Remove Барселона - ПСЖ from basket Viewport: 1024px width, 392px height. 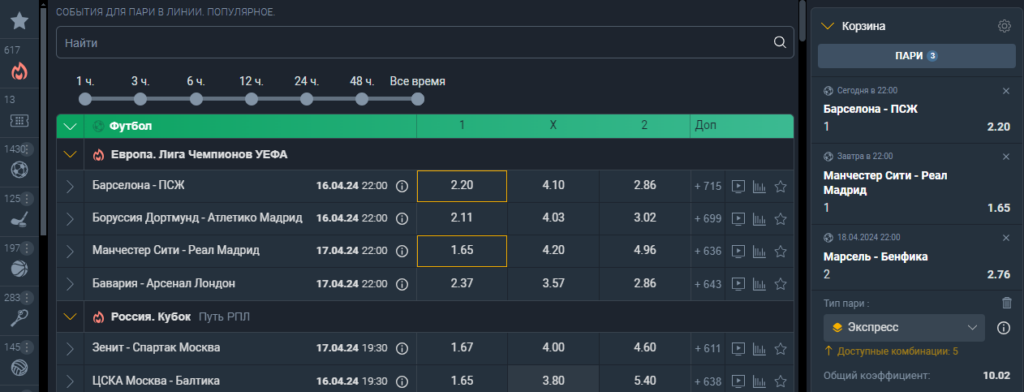(x=1006, y=91)
